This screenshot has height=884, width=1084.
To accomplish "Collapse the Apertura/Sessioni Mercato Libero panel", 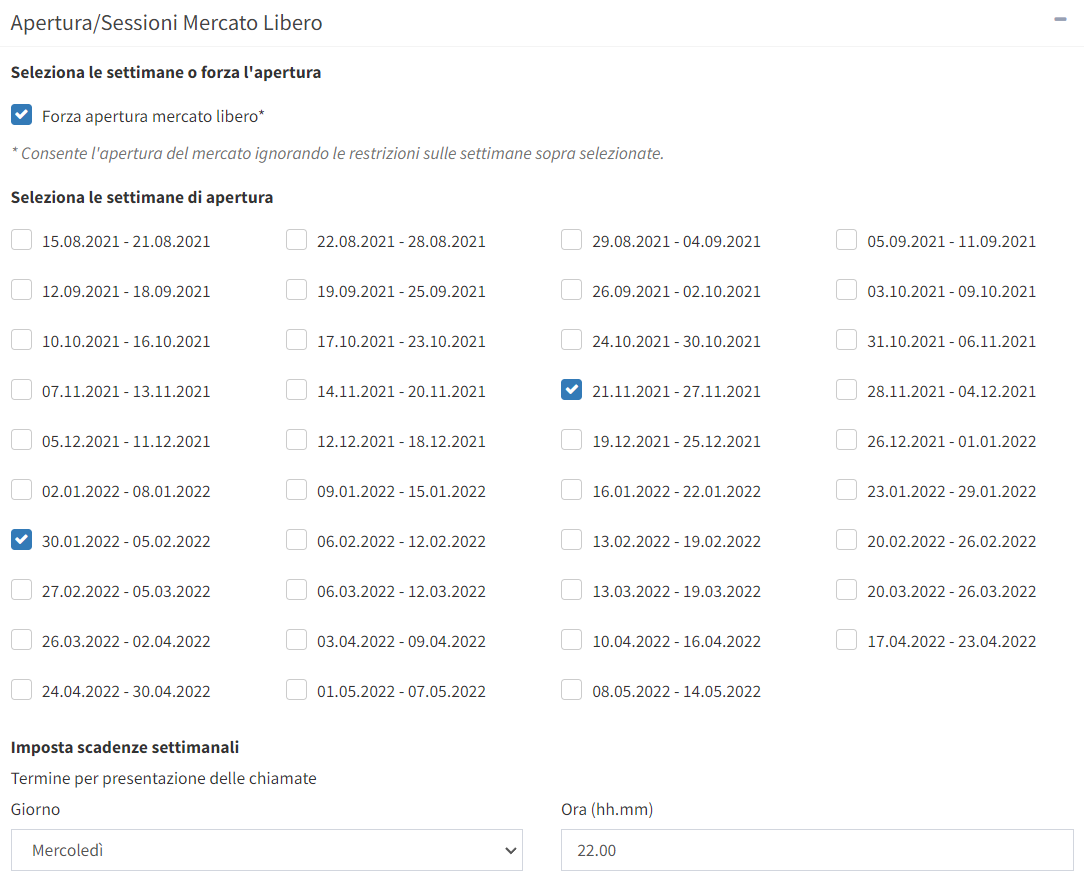I will coord(1060,20).
